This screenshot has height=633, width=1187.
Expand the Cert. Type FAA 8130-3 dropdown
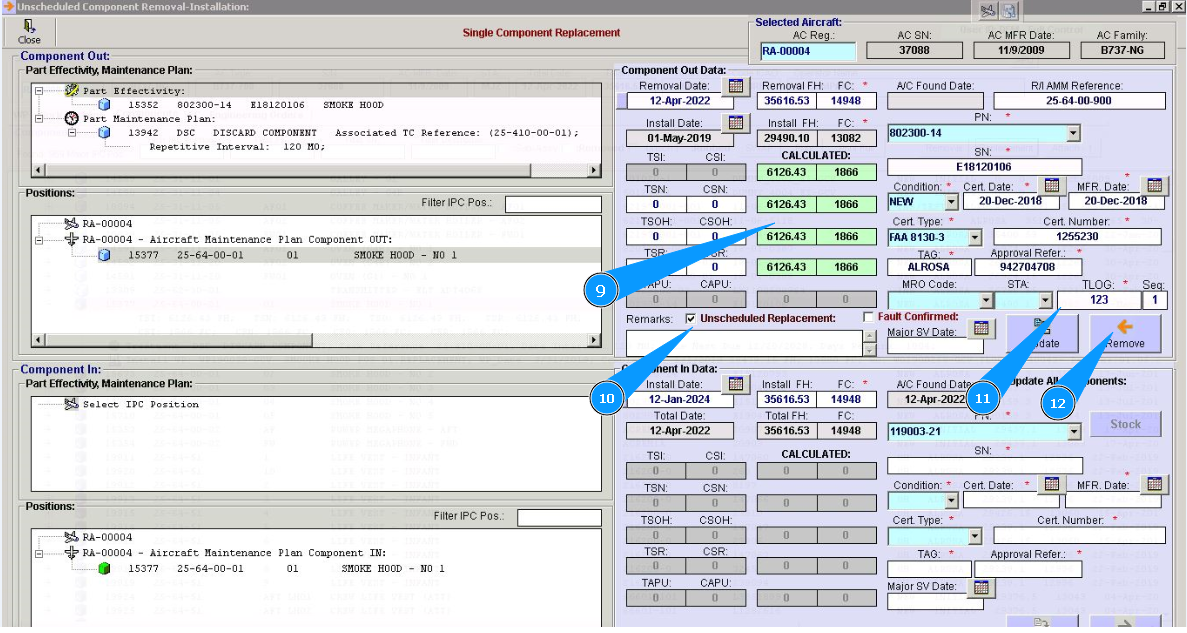[x=975, y=238]
